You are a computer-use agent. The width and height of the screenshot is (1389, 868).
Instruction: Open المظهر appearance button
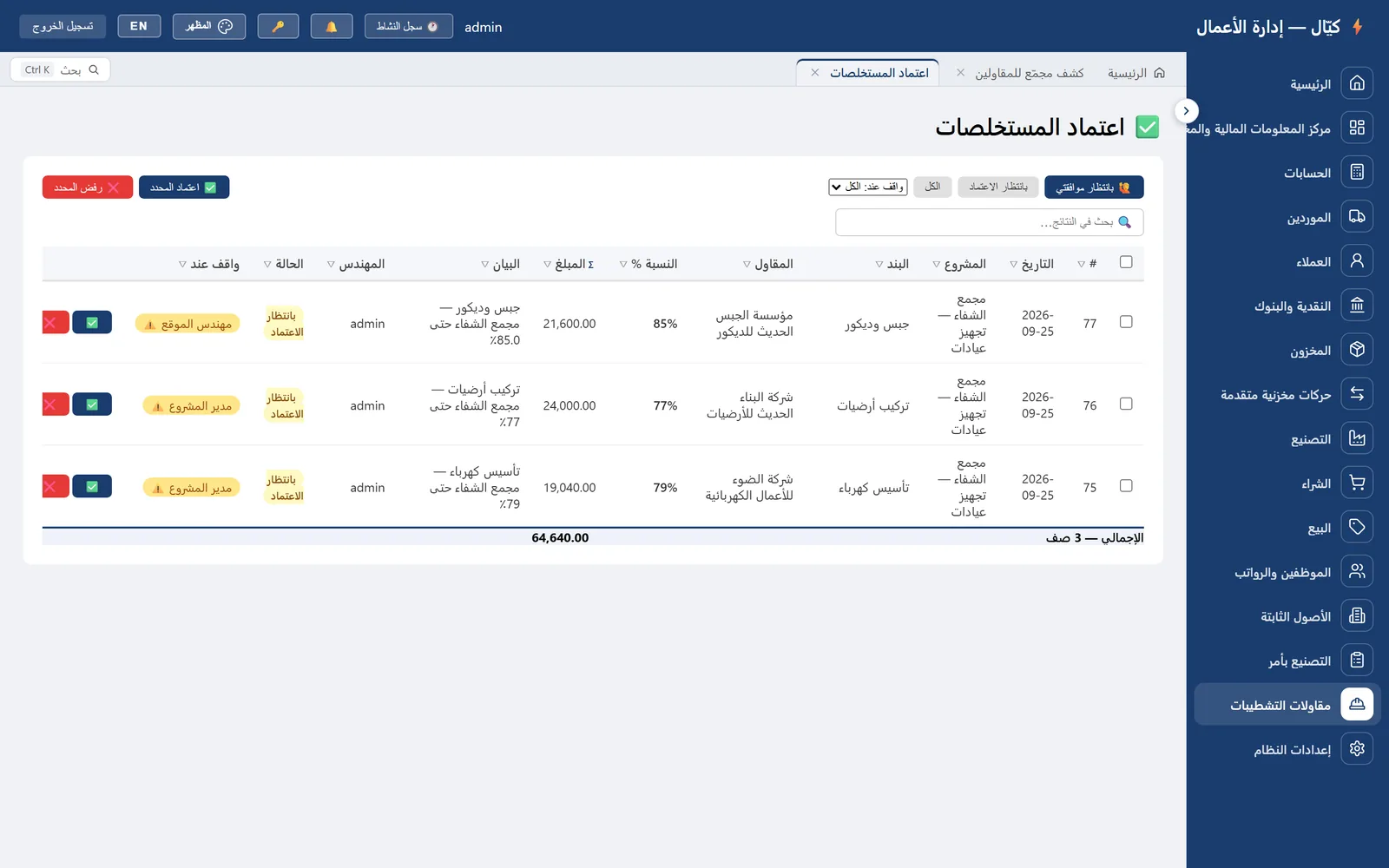click(209, 26)
